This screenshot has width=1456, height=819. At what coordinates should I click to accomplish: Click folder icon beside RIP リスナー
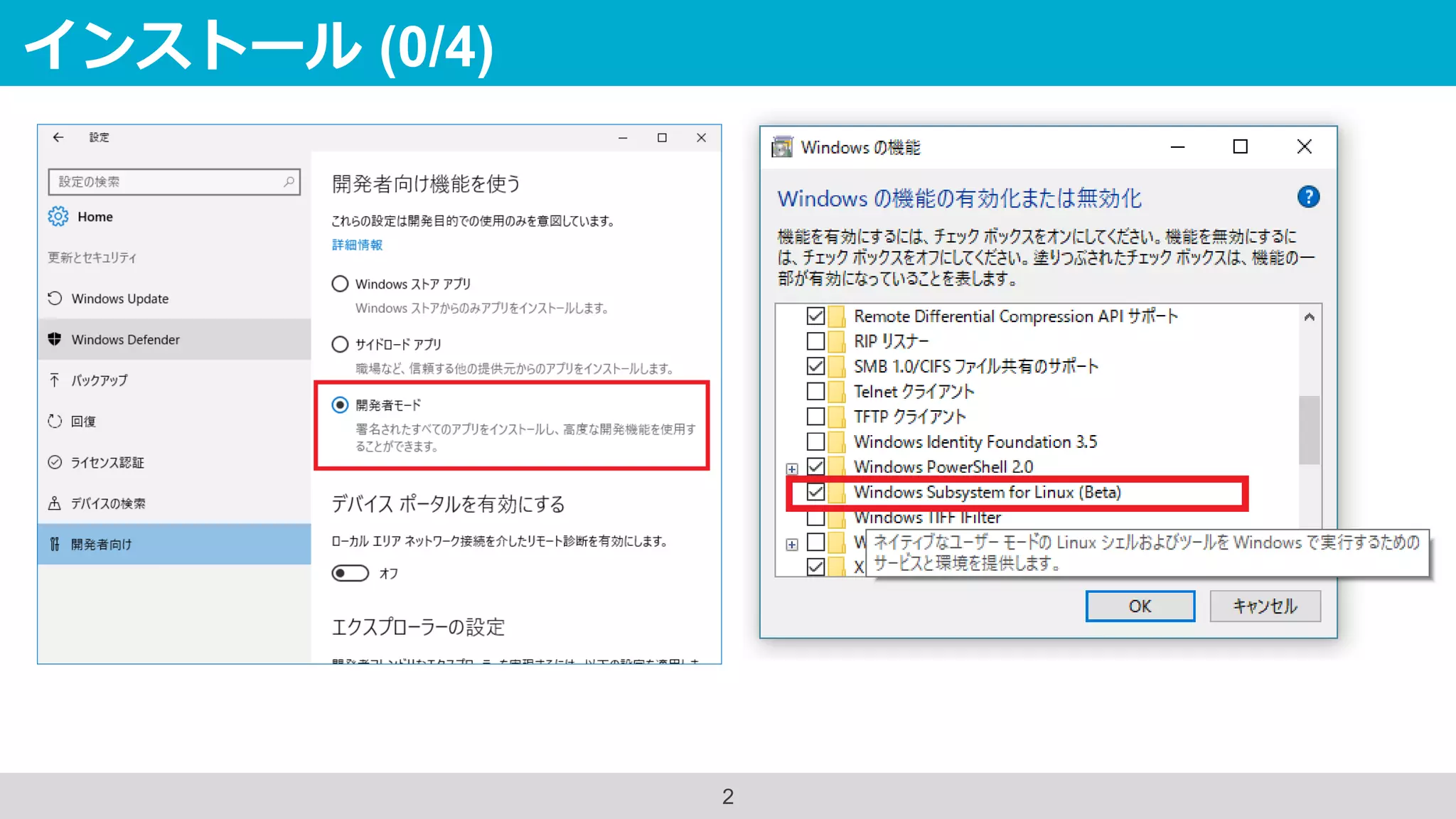click(x=837, y=341)
